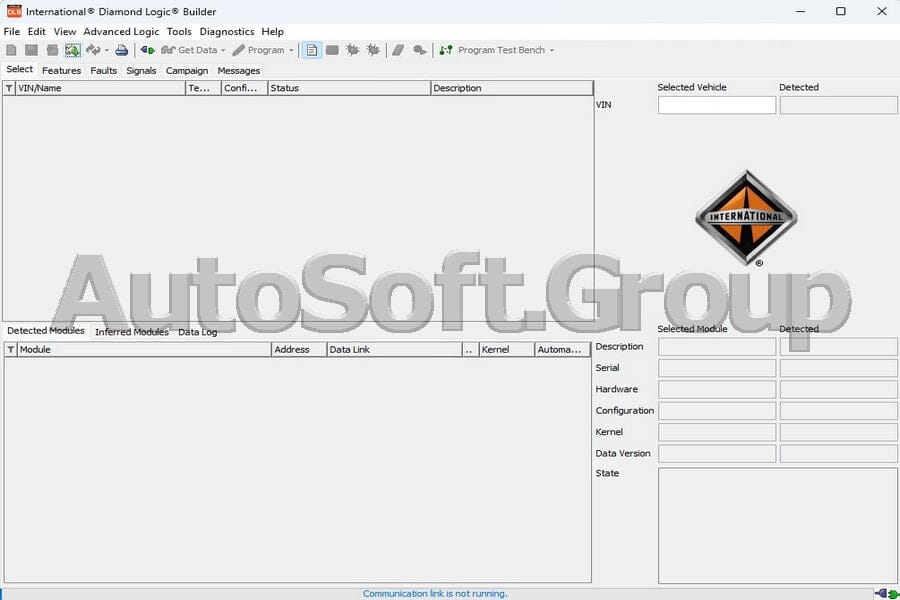Viewport: 900px width, 600px height.
Task: Click the highlighted document view toolbar icon
Action: tap(311, 50)
